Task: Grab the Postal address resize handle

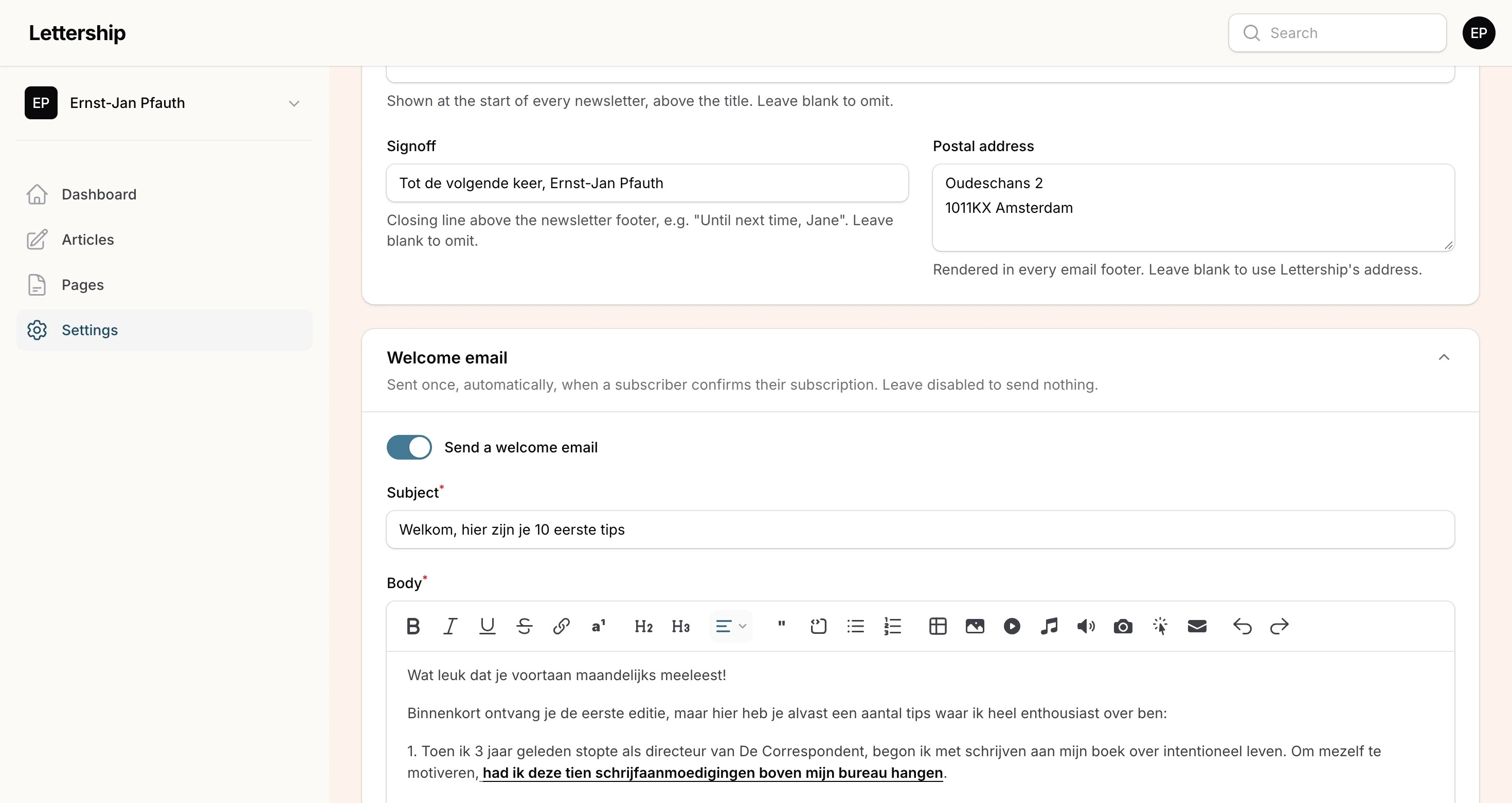Action: tap(1449, 245)
